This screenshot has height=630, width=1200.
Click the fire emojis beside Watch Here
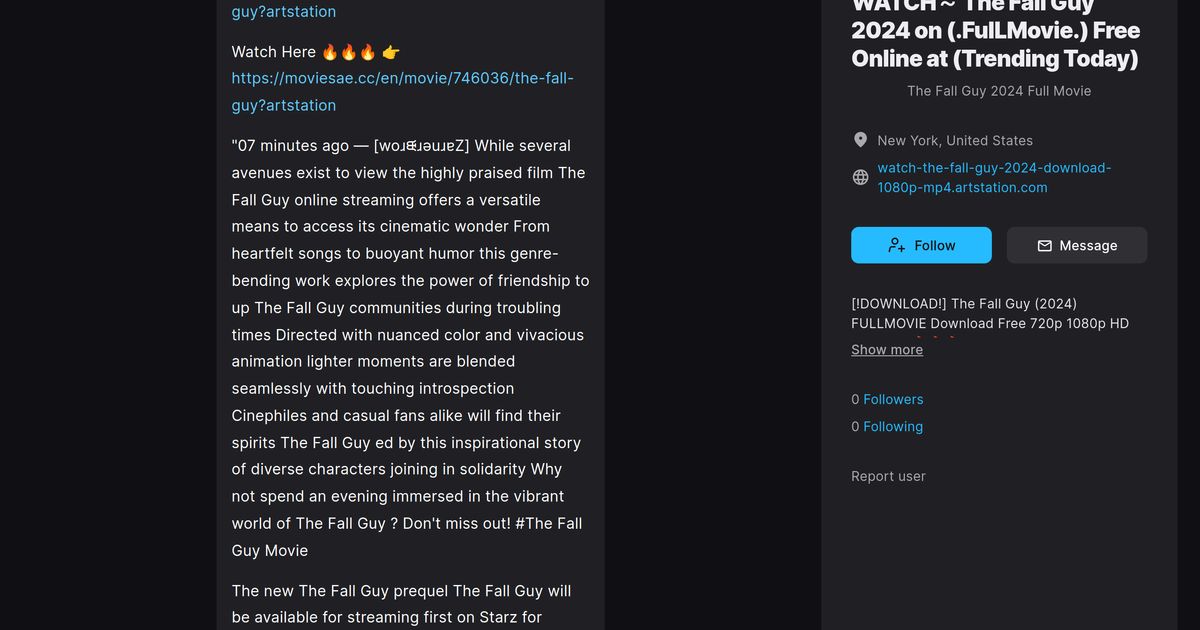349,51
